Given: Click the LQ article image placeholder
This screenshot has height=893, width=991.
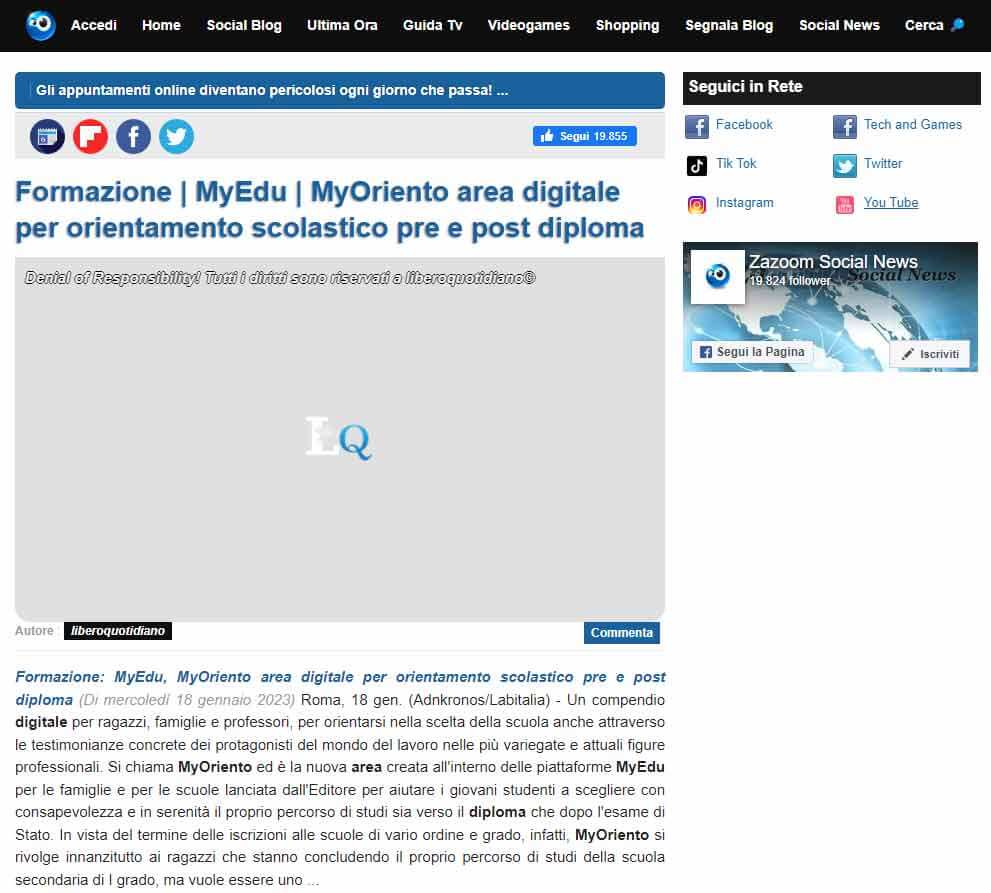Looking at the screenshot, I should [x=339, y=439].
